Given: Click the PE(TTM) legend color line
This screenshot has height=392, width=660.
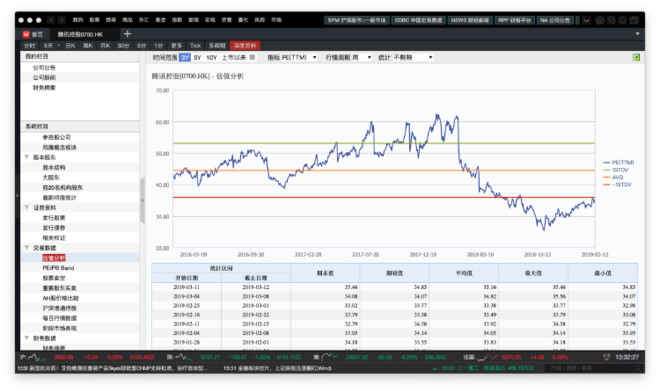Looking at the screenshot, I should [607, 163].
